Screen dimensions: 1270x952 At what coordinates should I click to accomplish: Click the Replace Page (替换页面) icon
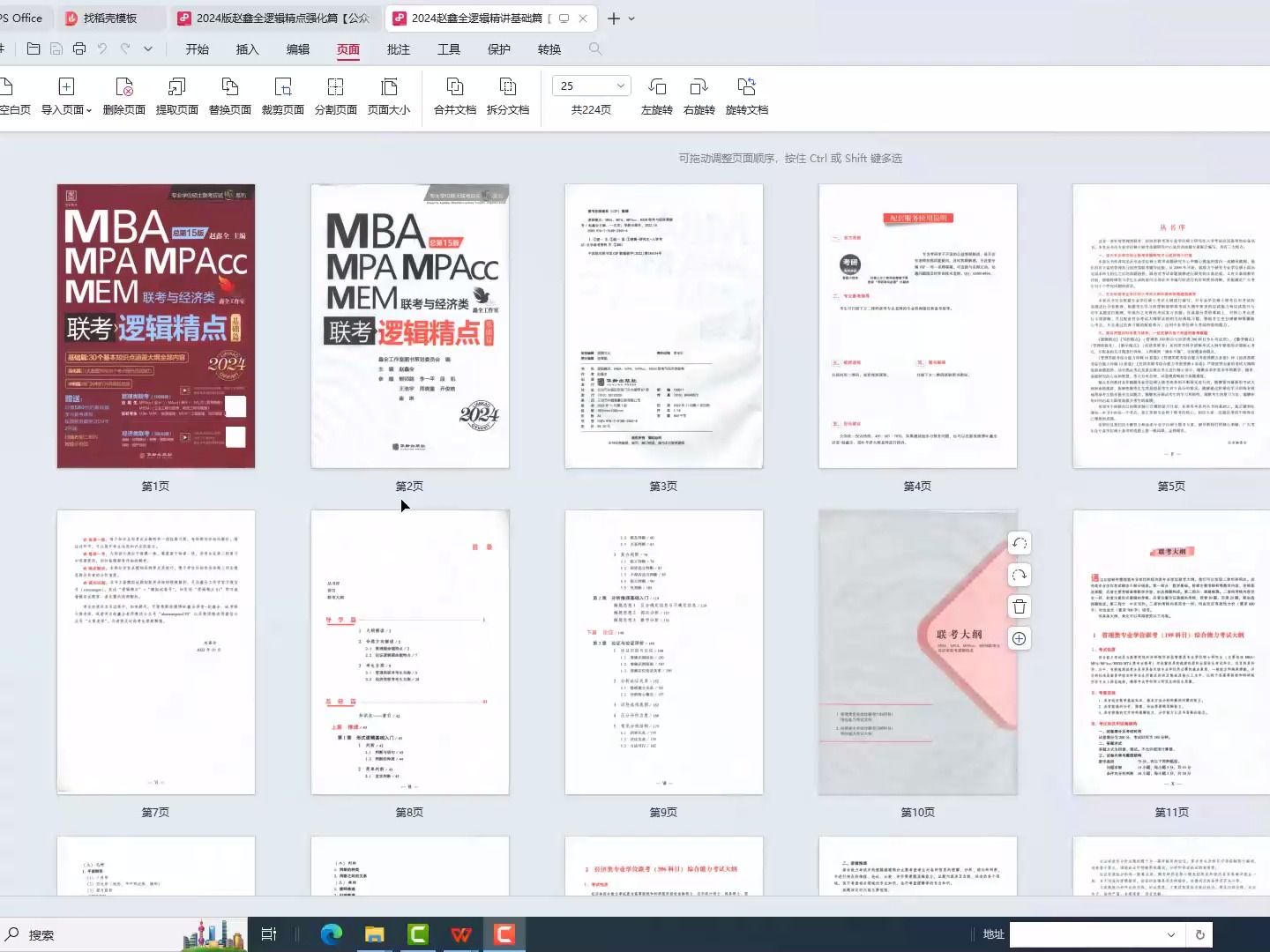click(x=229, y=86)
